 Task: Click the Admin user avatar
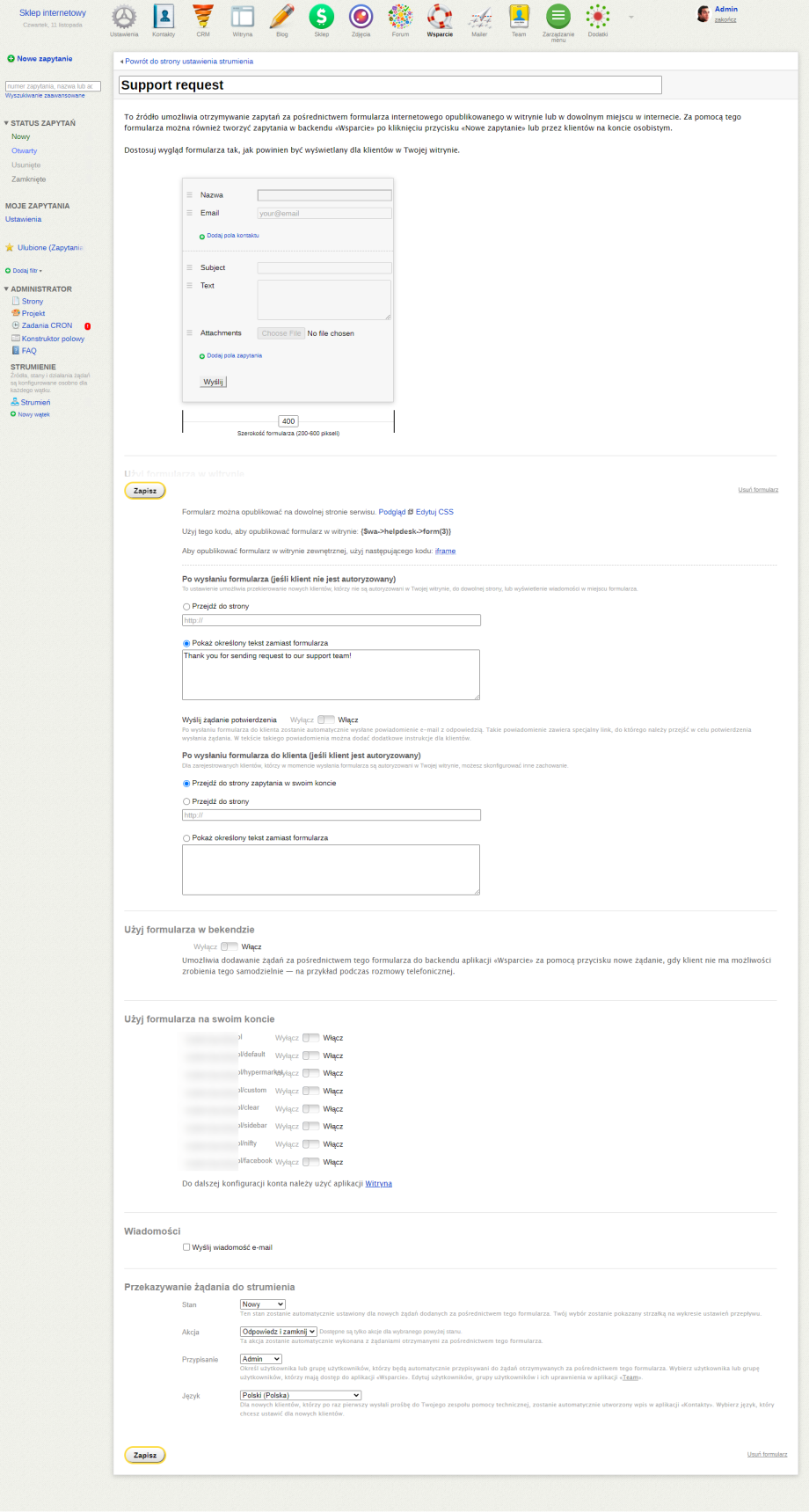(x=703, y=14)
